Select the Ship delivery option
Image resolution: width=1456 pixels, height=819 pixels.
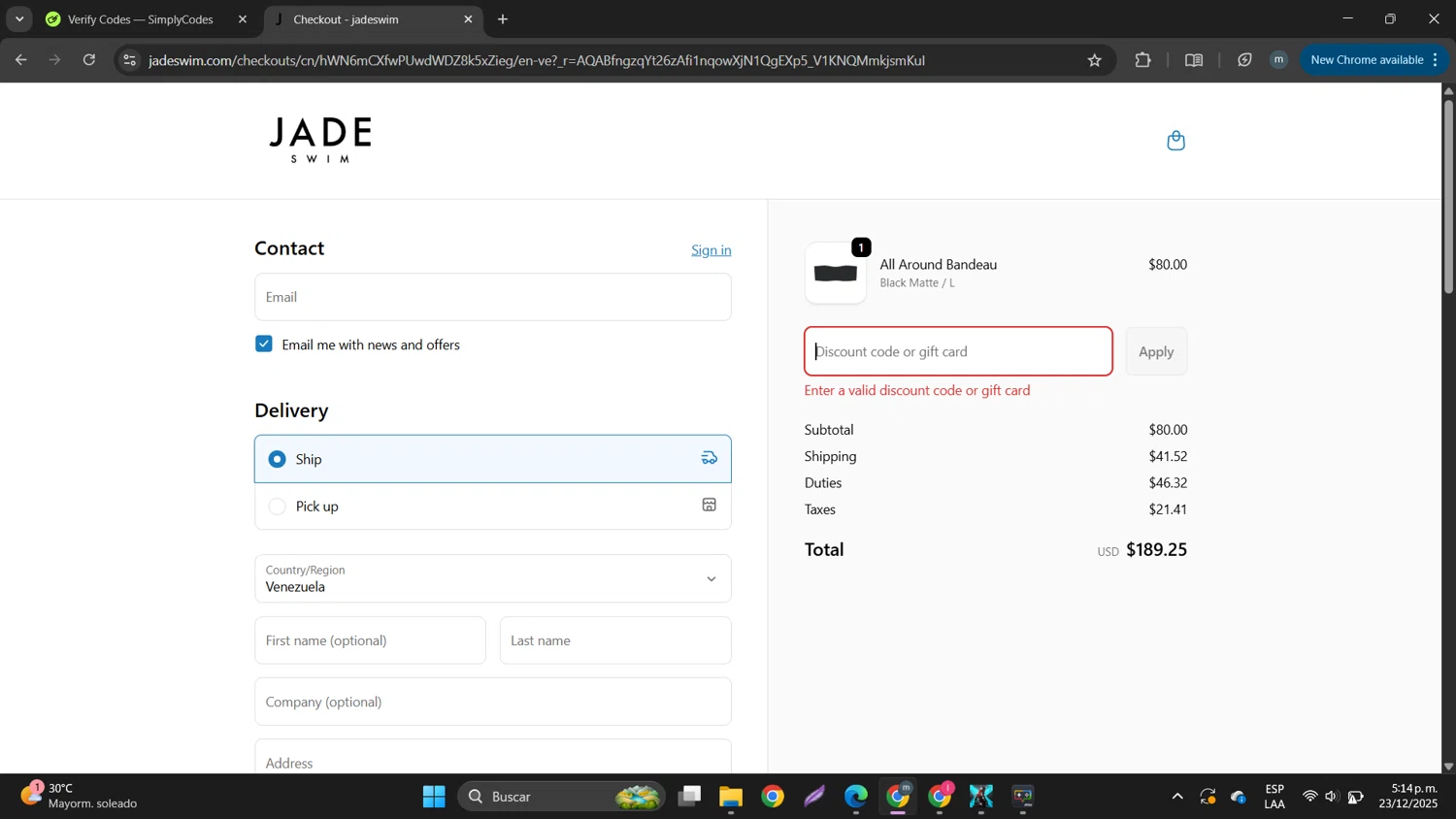tap(493, 459)
